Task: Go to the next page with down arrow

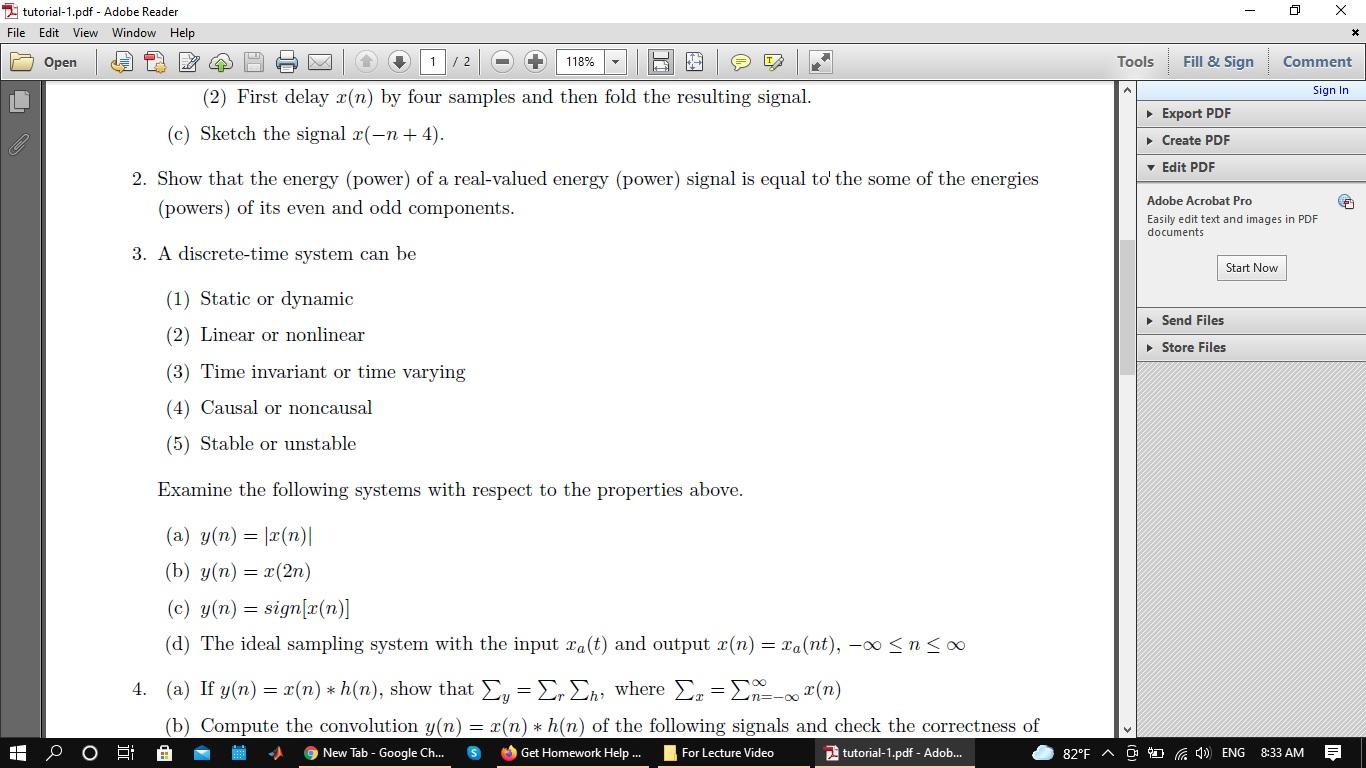Action: tap(399, 62)
